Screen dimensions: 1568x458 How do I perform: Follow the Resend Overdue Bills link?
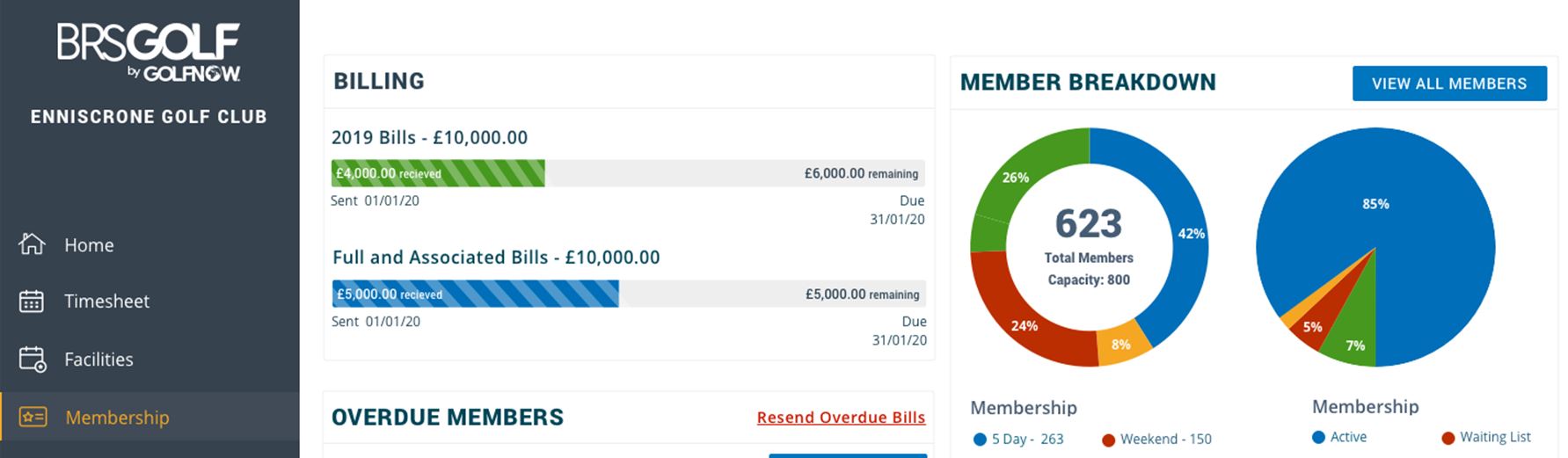(841, 418)
